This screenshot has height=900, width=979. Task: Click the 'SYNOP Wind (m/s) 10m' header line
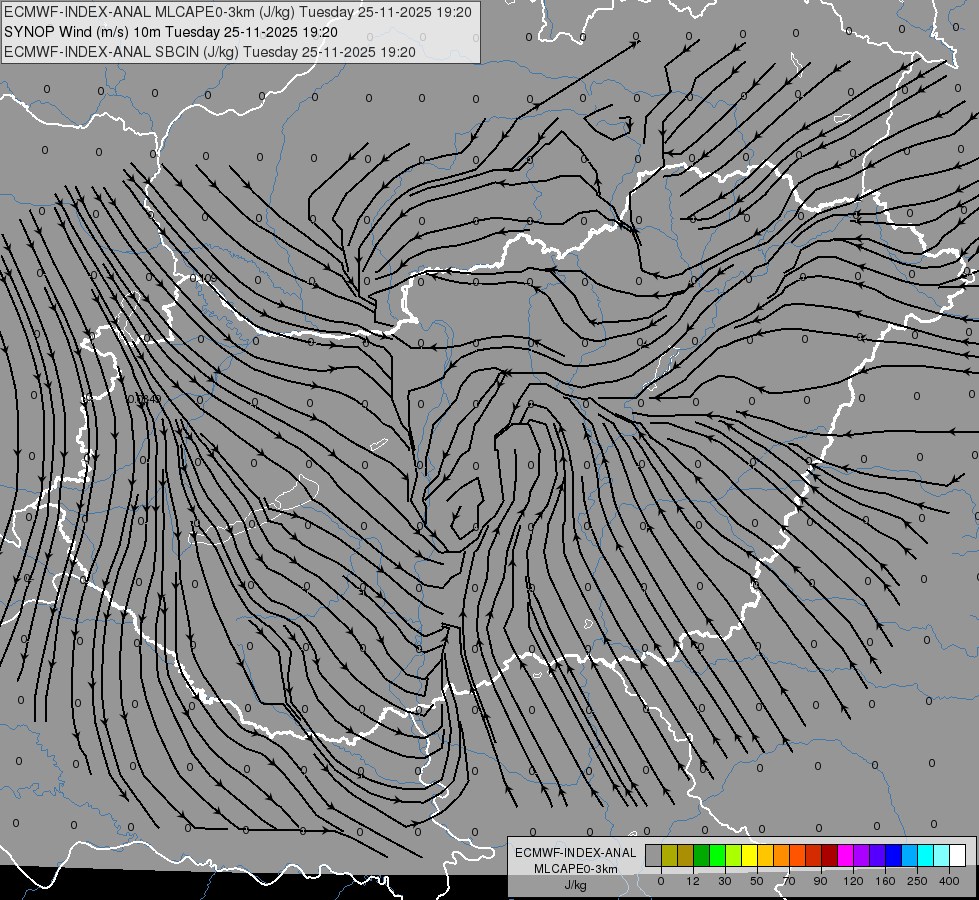(170, 32)
